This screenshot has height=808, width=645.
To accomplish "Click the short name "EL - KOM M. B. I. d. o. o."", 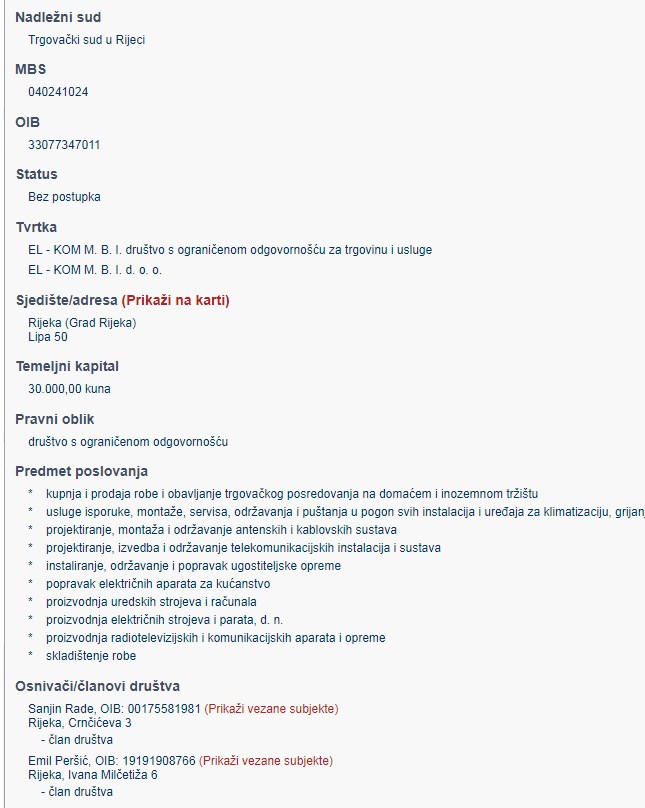I will point(95,270).
